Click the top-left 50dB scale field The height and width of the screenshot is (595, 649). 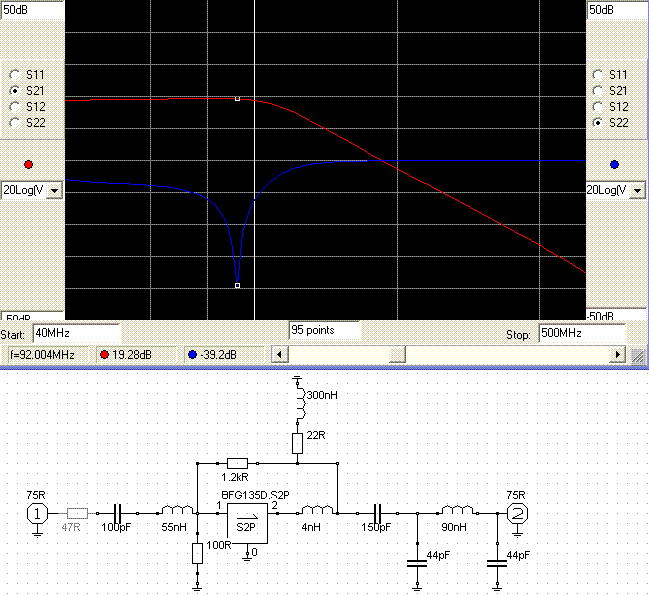pyautogui.click(x=32, y=10)
